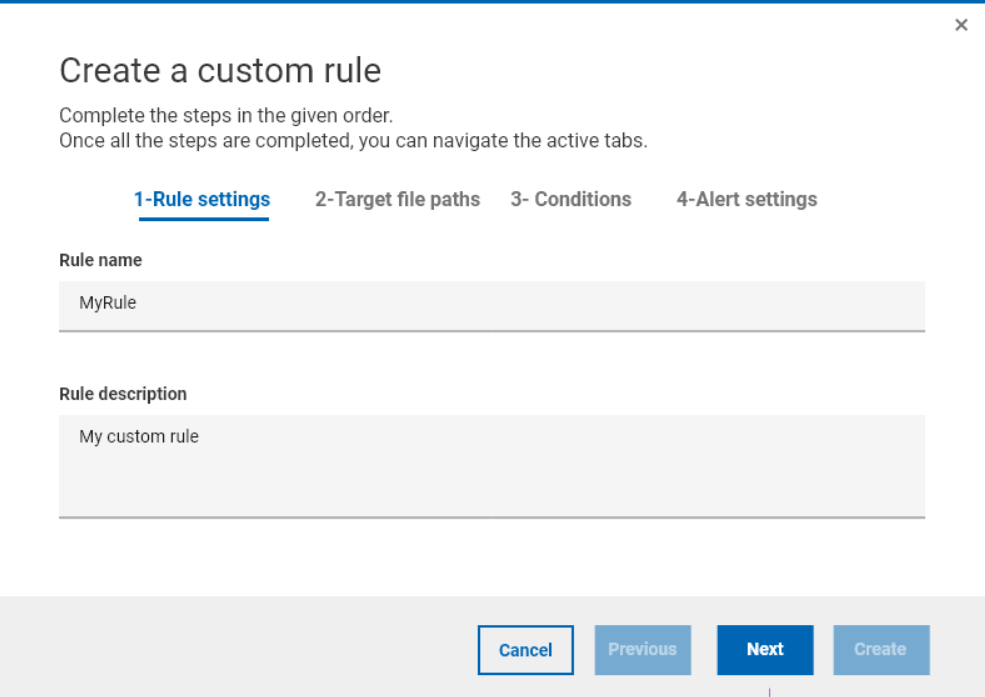Click the "Rule name" field label

101,260
